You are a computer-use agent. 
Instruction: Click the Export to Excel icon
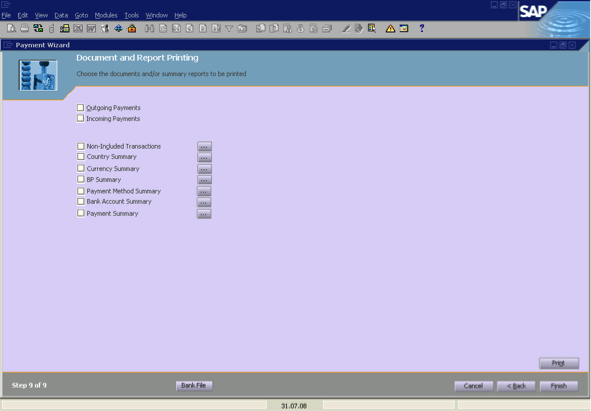coord(78,28)
